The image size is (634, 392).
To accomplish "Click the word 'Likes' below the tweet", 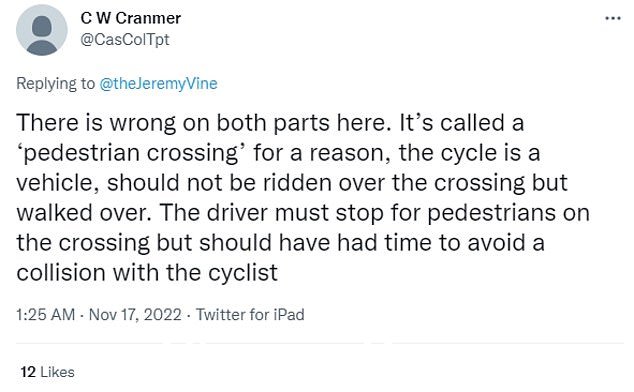I will click(x=58, y=372).
